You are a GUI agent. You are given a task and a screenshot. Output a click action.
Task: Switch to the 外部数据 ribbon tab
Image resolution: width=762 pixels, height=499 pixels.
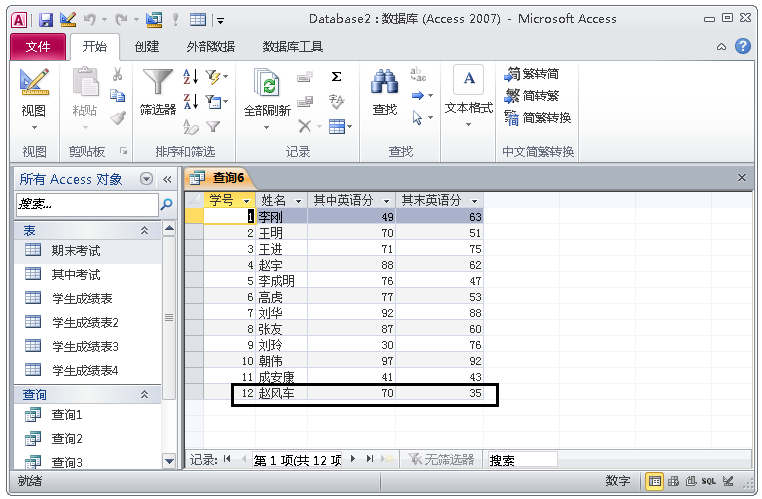coord(210,47)
